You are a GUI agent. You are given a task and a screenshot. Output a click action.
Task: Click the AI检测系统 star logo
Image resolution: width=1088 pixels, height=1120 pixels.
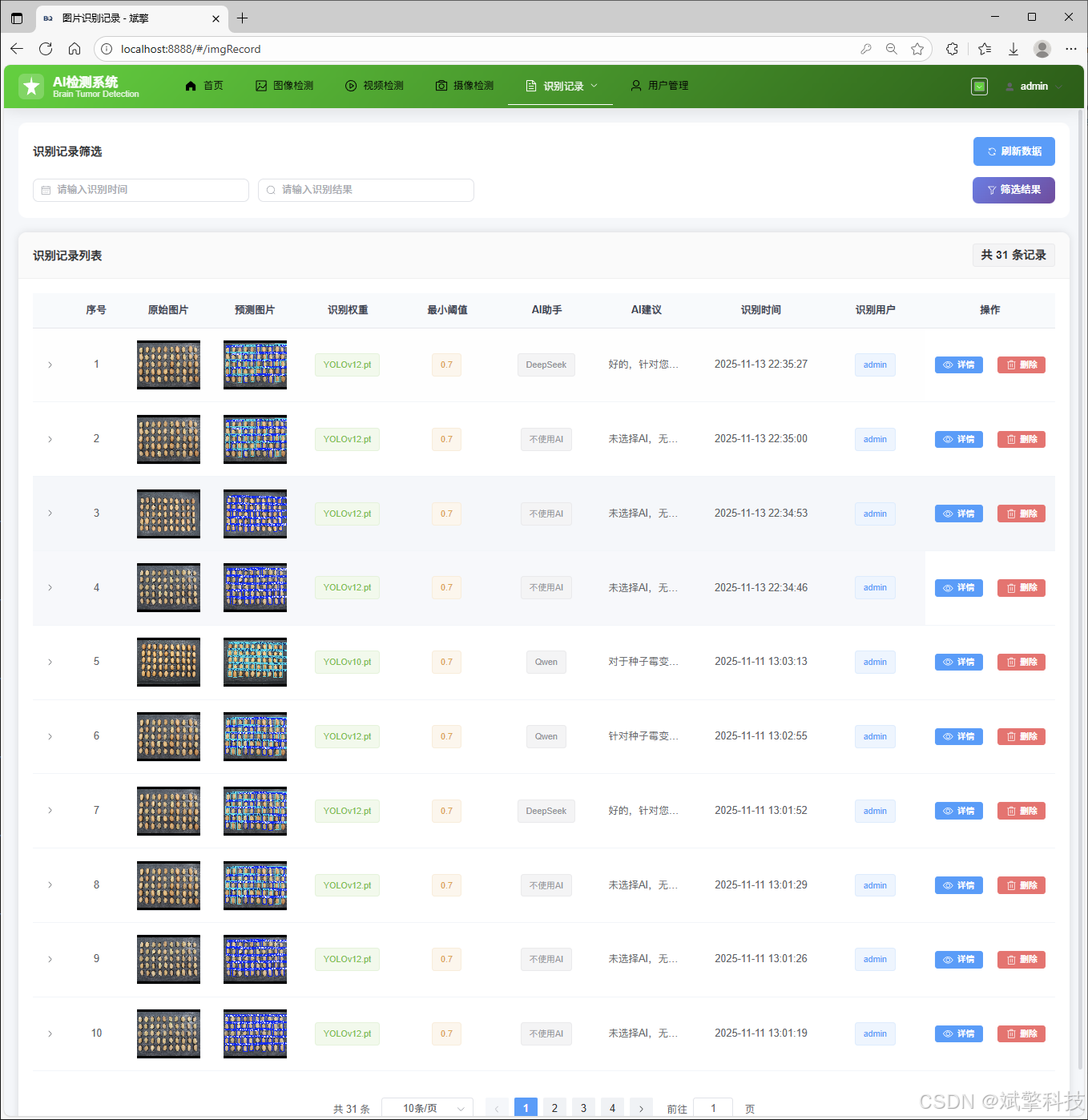(x=31, y=87)
